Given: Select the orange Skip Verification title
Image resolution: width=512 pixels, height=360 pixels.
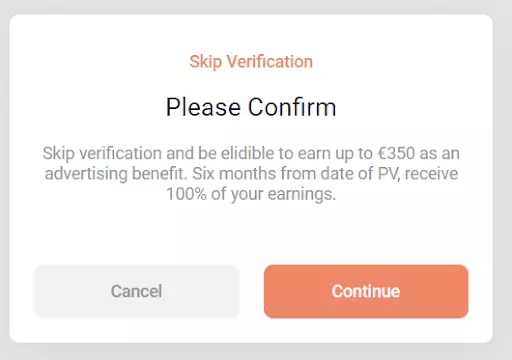Looking at the screenshot, I should tap(251, 62).
